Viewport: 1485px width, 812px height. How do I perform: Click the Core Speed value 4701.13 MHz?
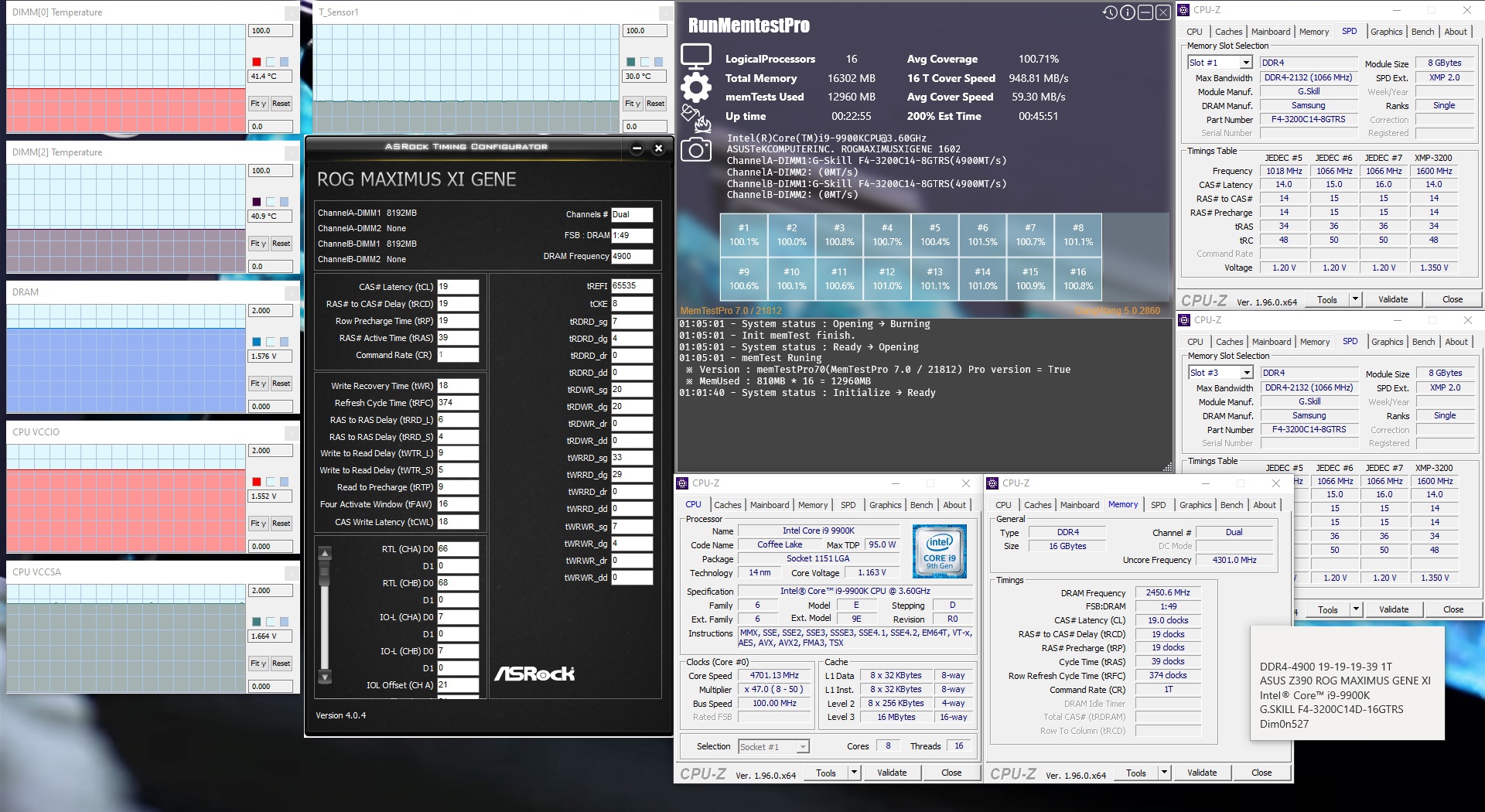coord(774,676)
